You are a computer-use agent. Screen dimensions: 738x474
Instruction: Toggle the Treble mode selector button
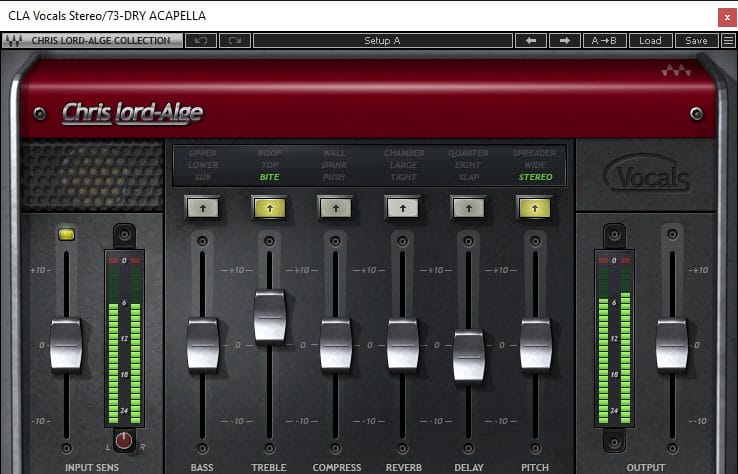point(268,207)
